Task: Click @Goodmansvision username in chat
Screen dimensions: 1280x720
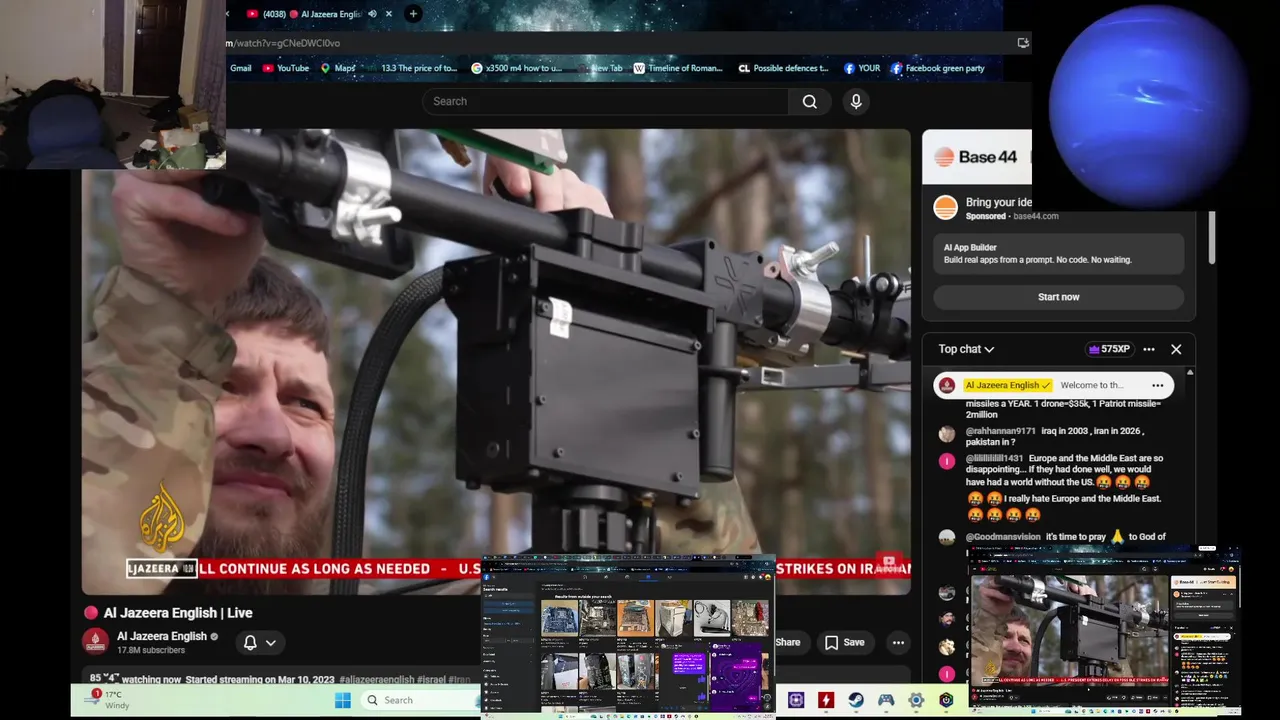Action: coord(1002,537)
